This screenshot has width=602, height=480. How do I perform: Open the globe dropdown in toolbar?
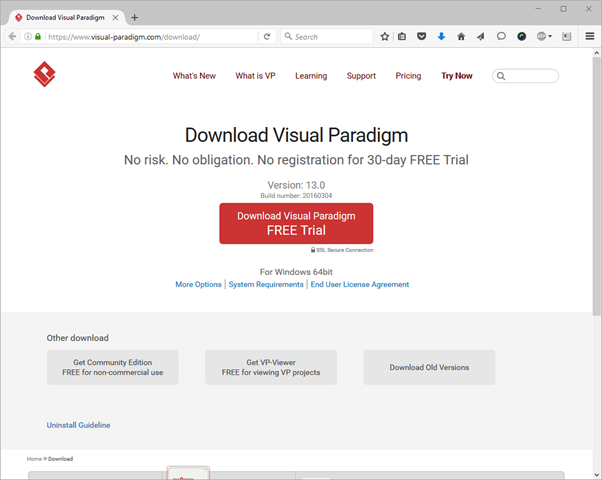pyautogui.click(x=544, y=36)
